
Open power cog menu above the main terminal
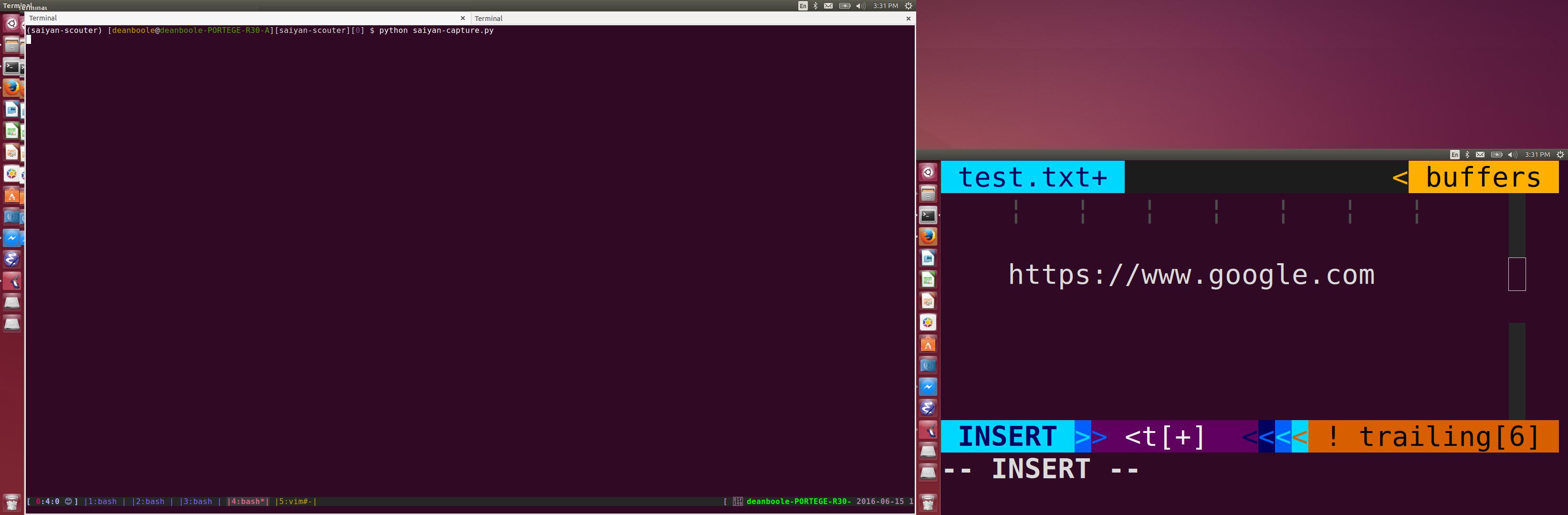pyautogui.click(x=908, y=6)
